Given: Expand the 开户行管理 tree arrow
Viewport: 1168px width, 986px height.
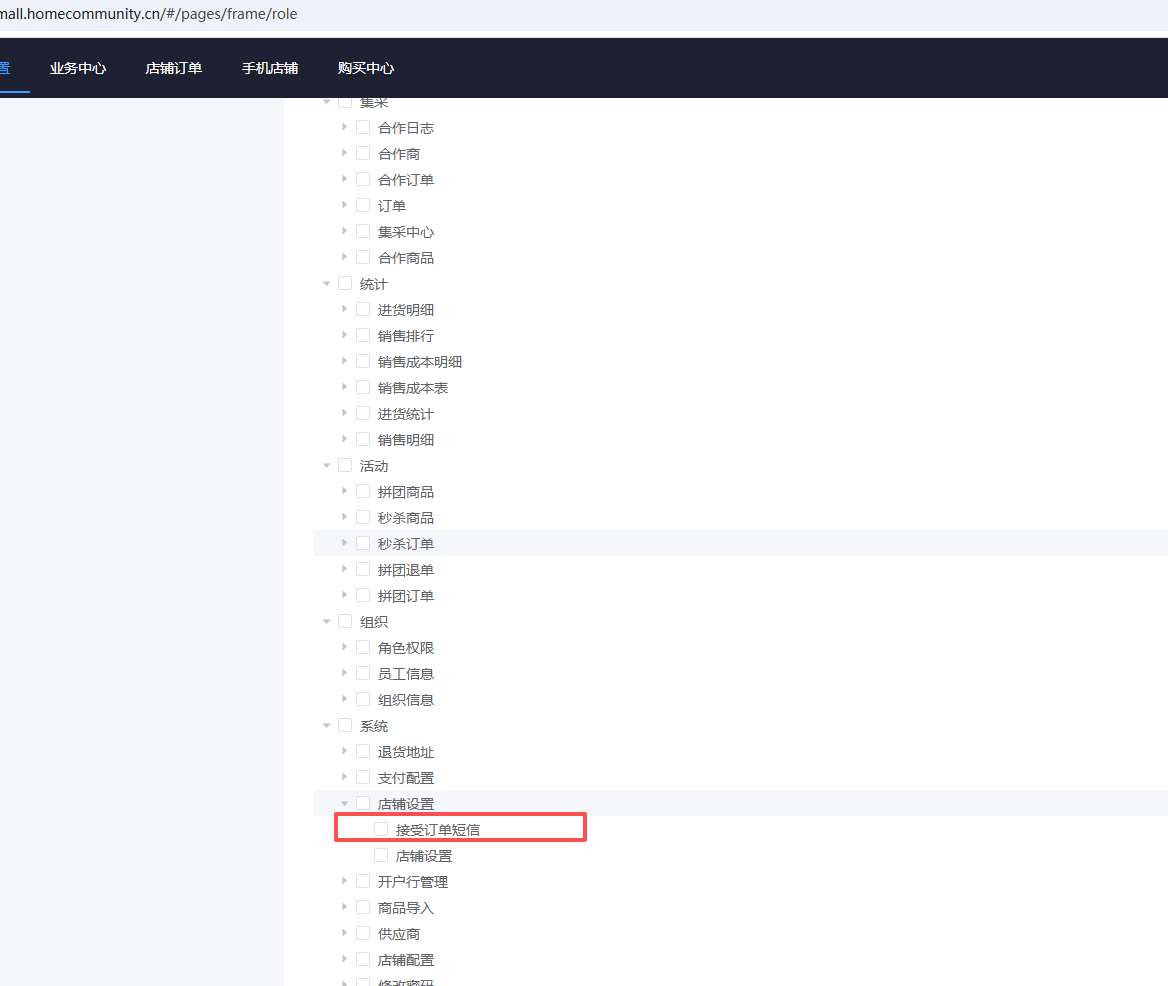Looking at the screenshot, I should tap(345, 881).
